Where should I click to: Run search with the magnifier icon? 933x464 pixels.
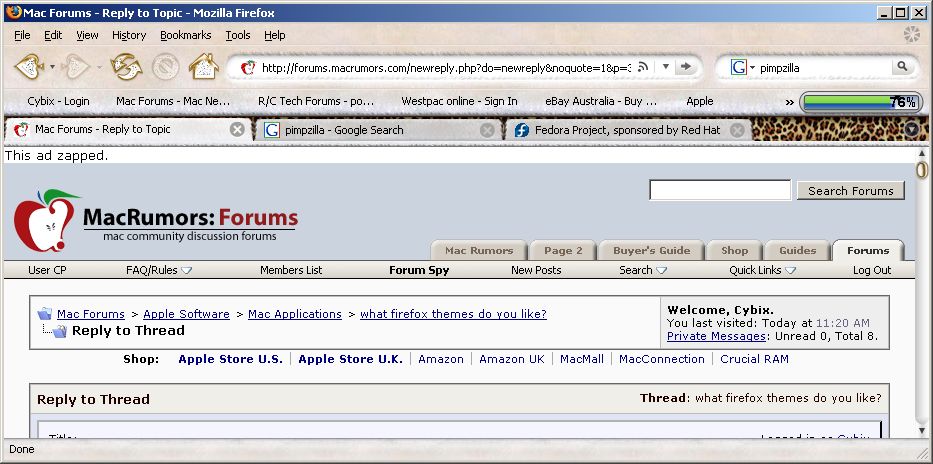[903, 67]
